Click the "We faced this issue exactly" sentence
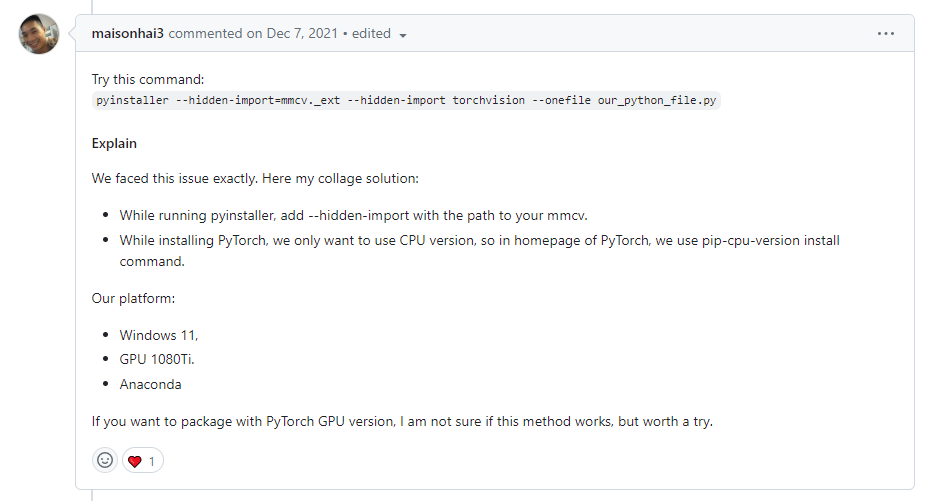This screenshot has width=932, height=501. pos(255,178)
